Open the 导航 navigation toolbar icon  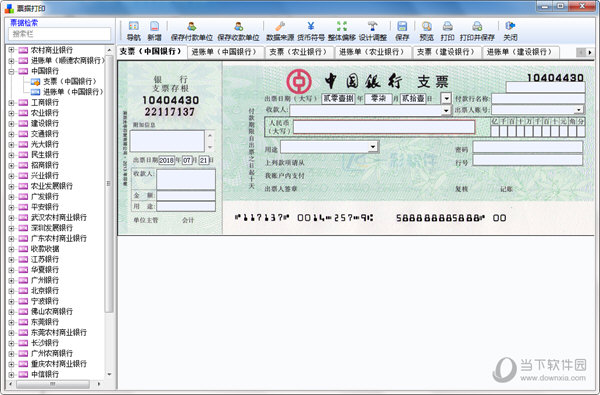click(134, 26)
